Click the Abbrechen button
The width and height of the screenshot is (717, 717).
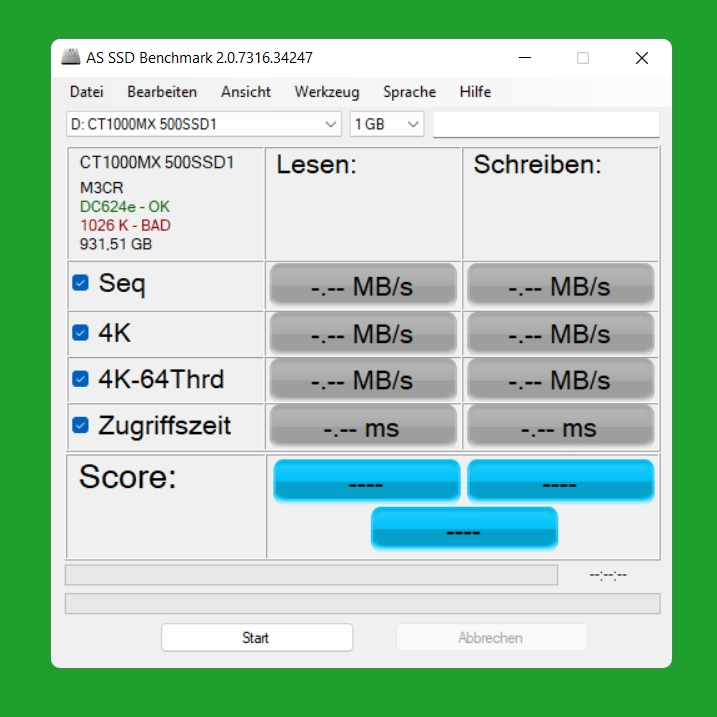coord(492,637)
